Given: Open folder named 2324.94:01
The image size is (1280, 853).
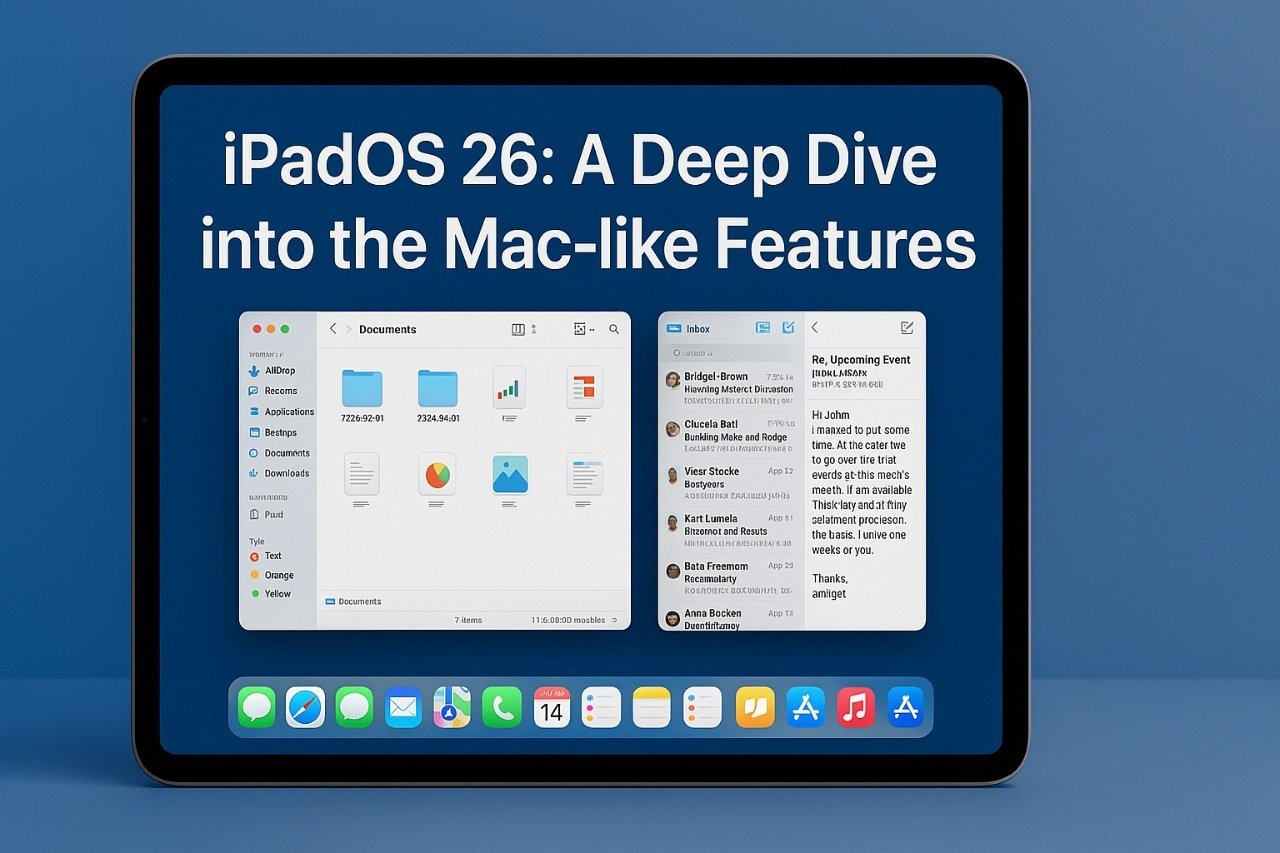Looking at the screenshot, I should [x=437, y=388].
